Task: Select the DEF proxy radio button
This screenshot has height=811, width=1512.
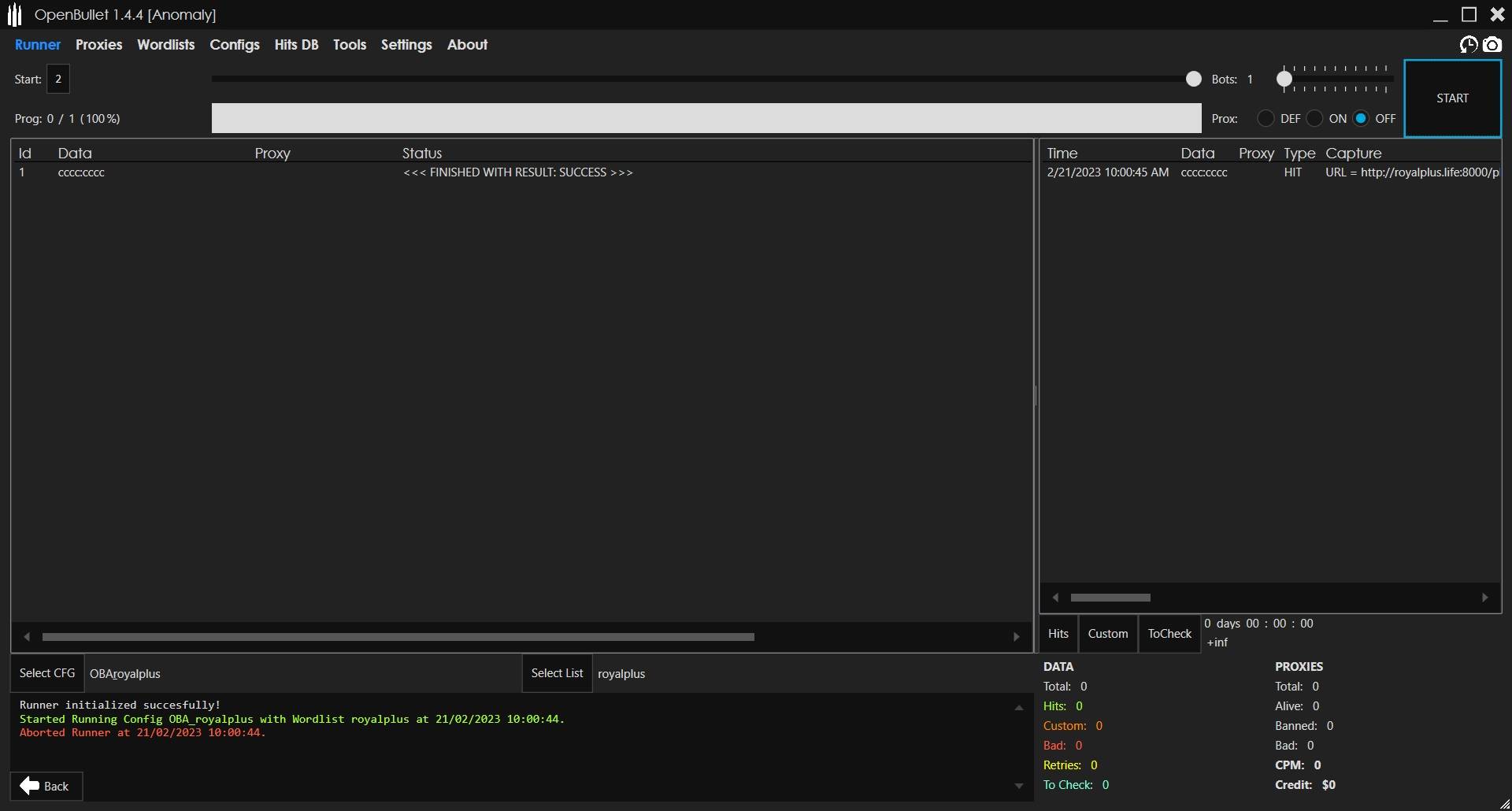Action: click(1266, 119)
